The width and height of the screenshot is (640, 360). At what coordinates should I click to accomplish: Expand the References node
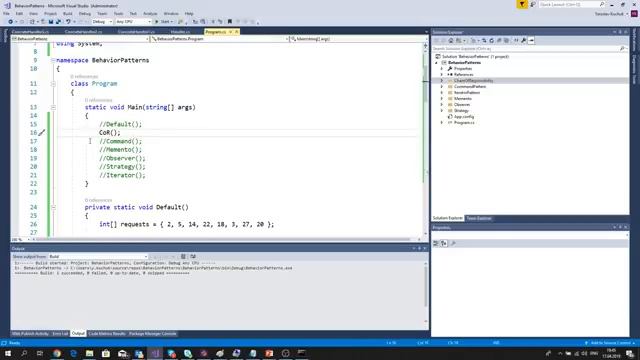coord(441,75)
